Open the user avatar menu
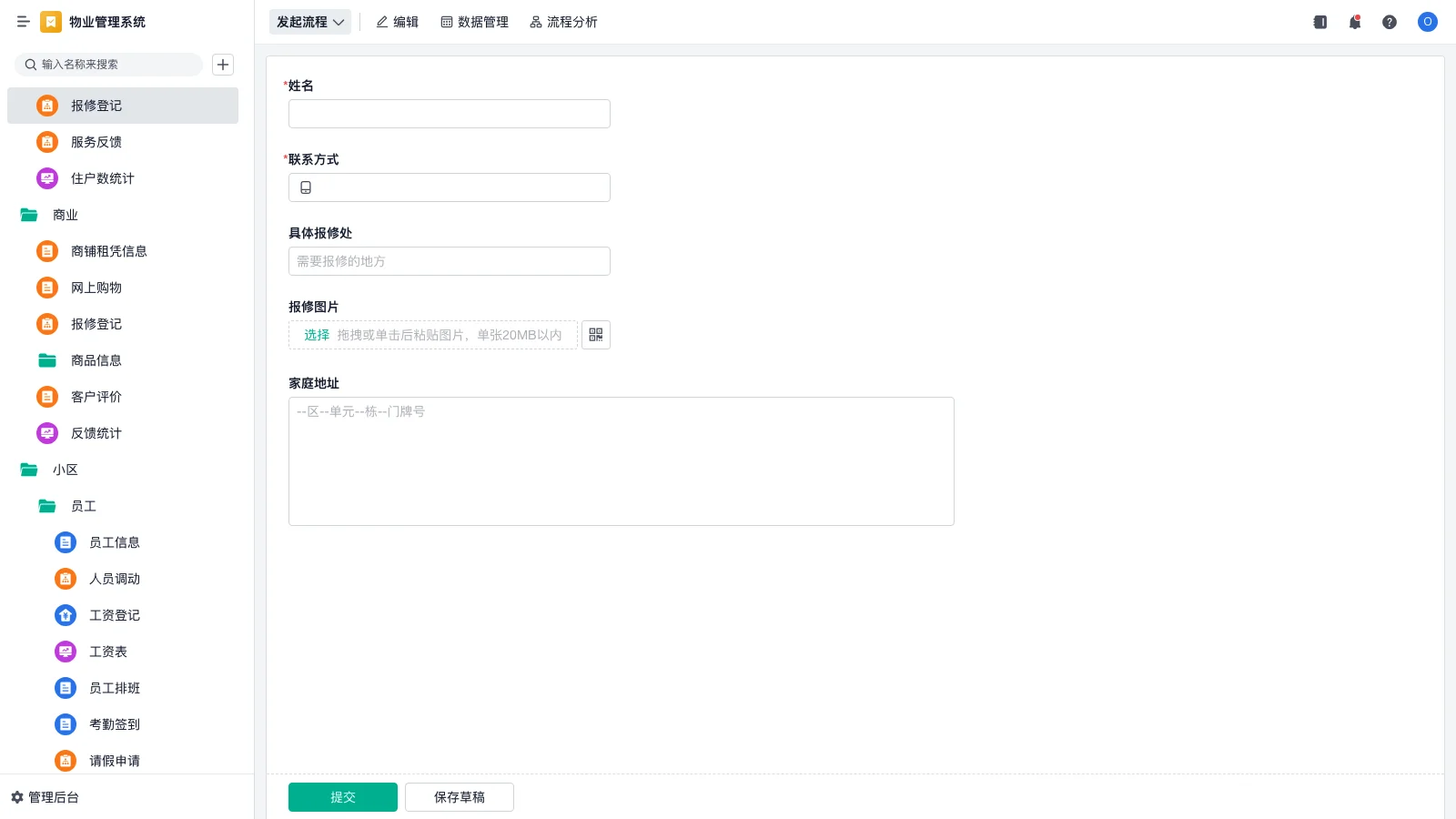Image resolution: width=1456 pixels, height=819 pixels. pos(1427,22)
